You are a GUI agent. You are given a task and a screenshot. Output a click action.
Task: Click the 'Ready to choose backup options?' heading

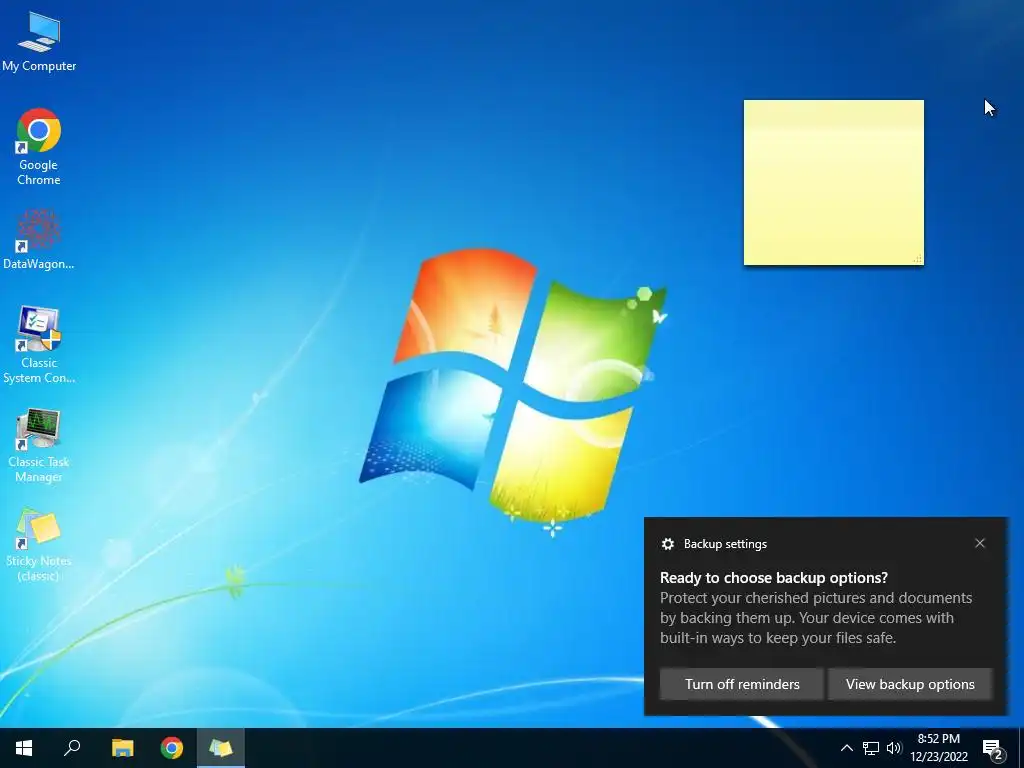tap(774, 577)
